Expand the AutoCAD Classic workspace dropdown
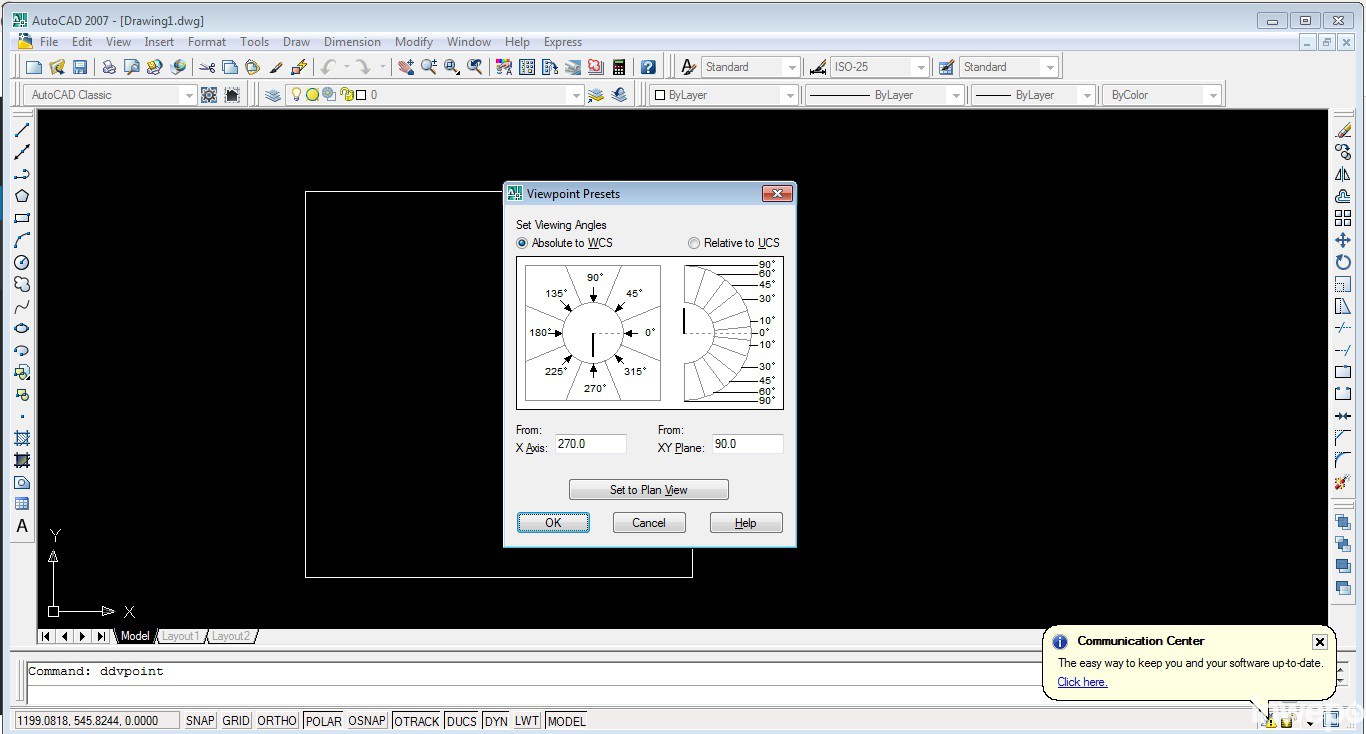 187,95
